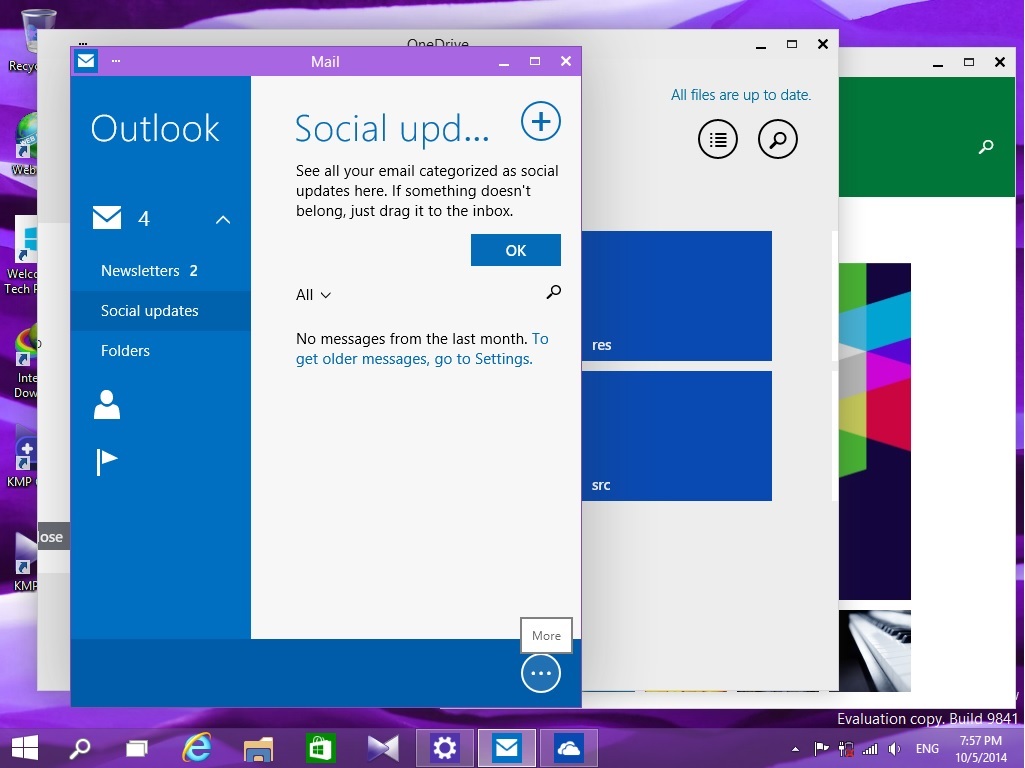Click 'All files are up to date.' status in OneDrive

point(741,95)
